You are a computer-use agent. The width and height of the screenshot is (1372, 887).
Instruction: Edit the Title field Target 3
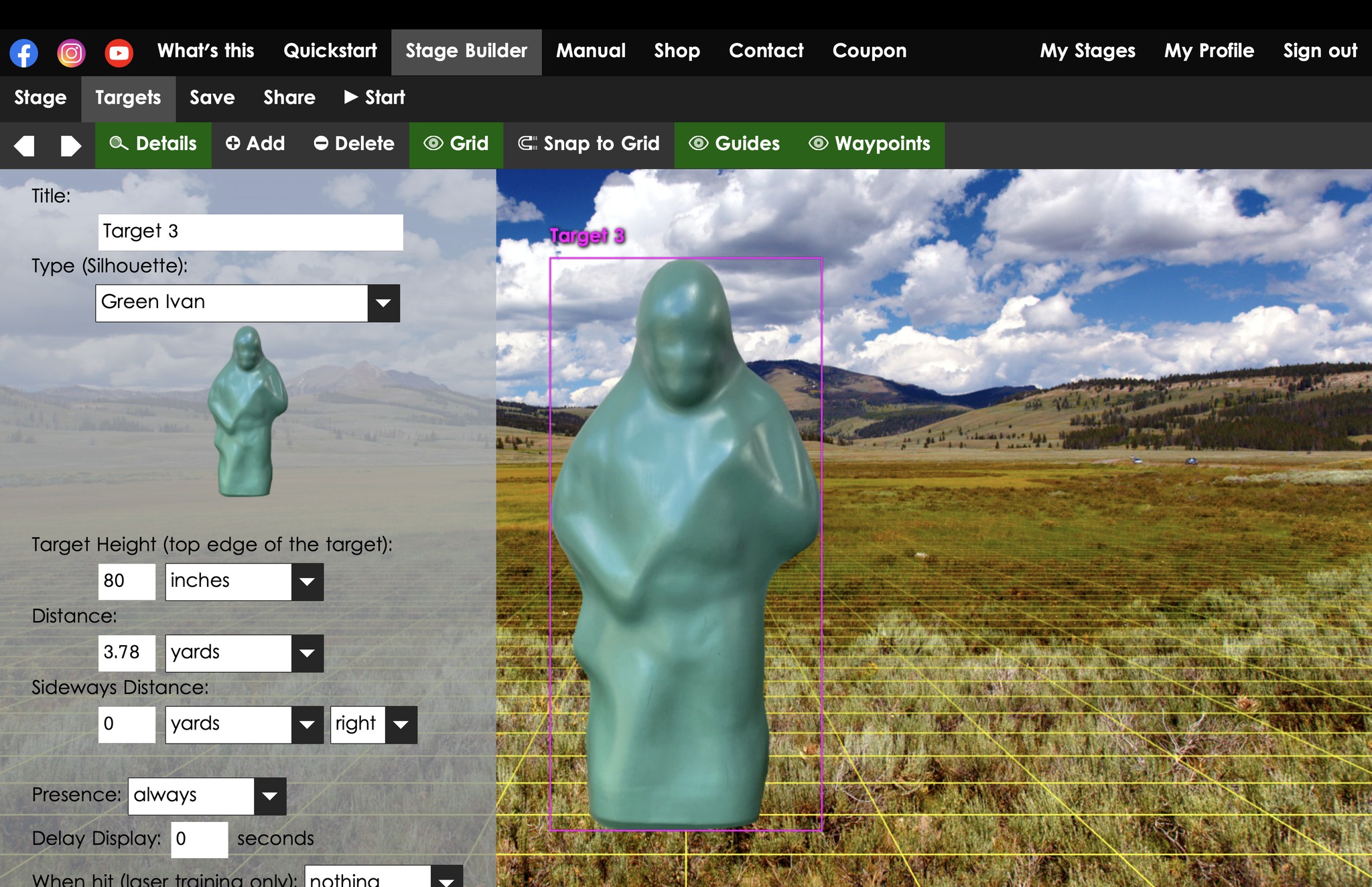click(251, 232)
